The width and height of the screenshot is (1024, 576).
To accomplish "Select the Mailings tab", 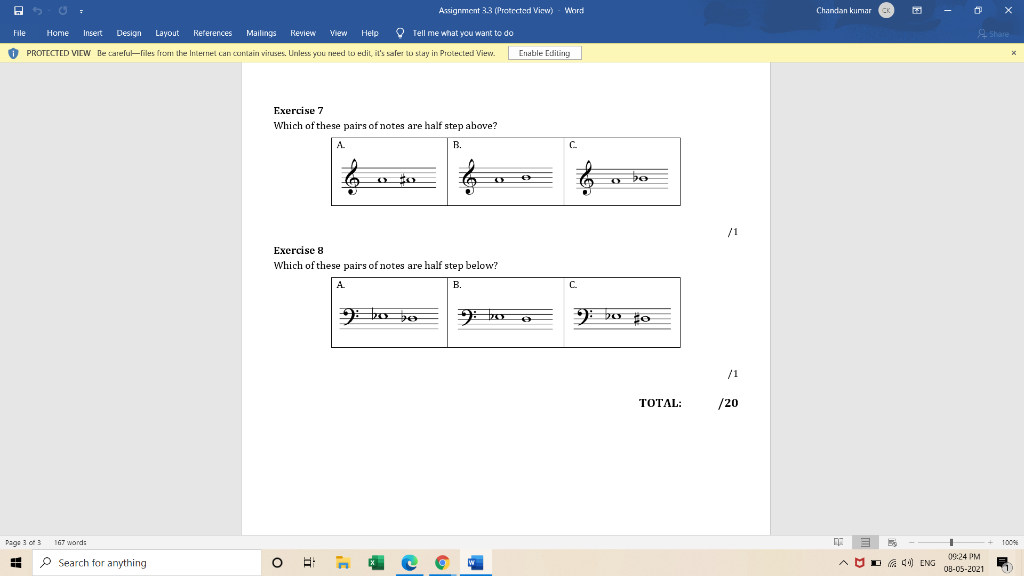I will (261, 33).
